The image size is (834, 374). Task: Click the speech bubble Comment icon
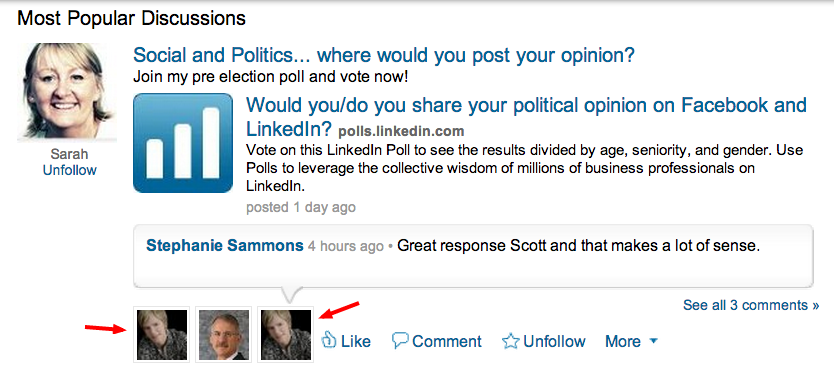(x=400, y=340)
